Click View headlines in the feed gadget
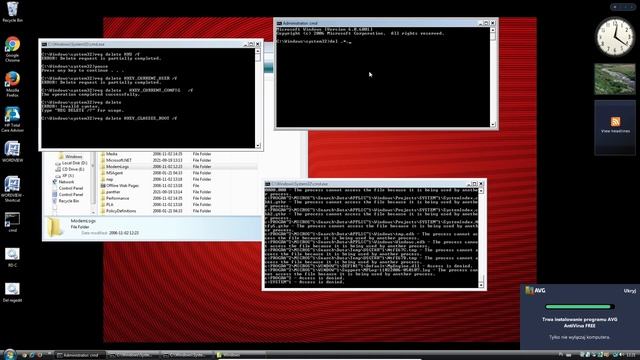This screenshot has height=360, width=640. [616, 131]
